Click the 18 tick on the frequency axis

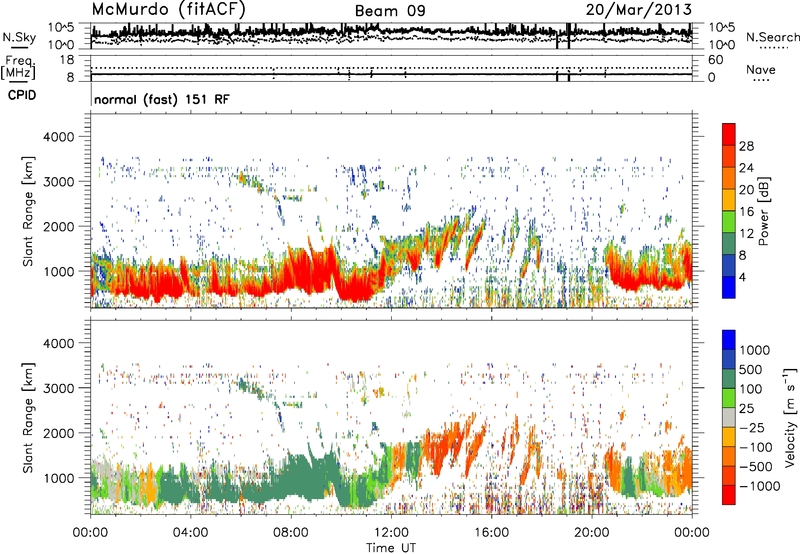pos(67,60)
